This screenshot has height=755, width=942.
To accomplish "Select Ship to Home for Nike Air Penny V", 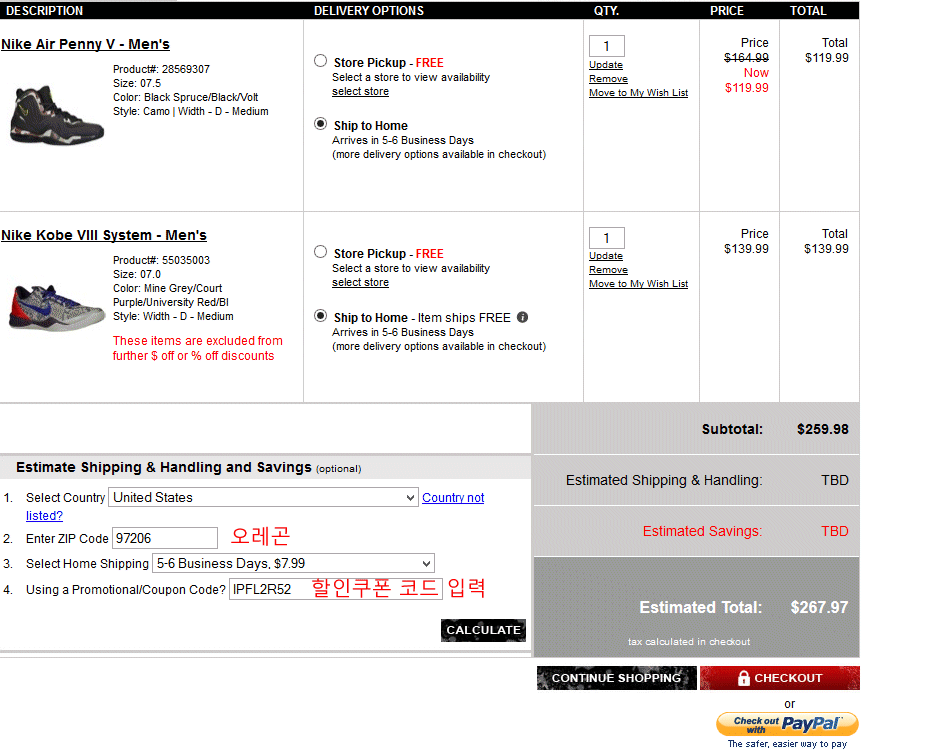I will click(x=320, y=124).
